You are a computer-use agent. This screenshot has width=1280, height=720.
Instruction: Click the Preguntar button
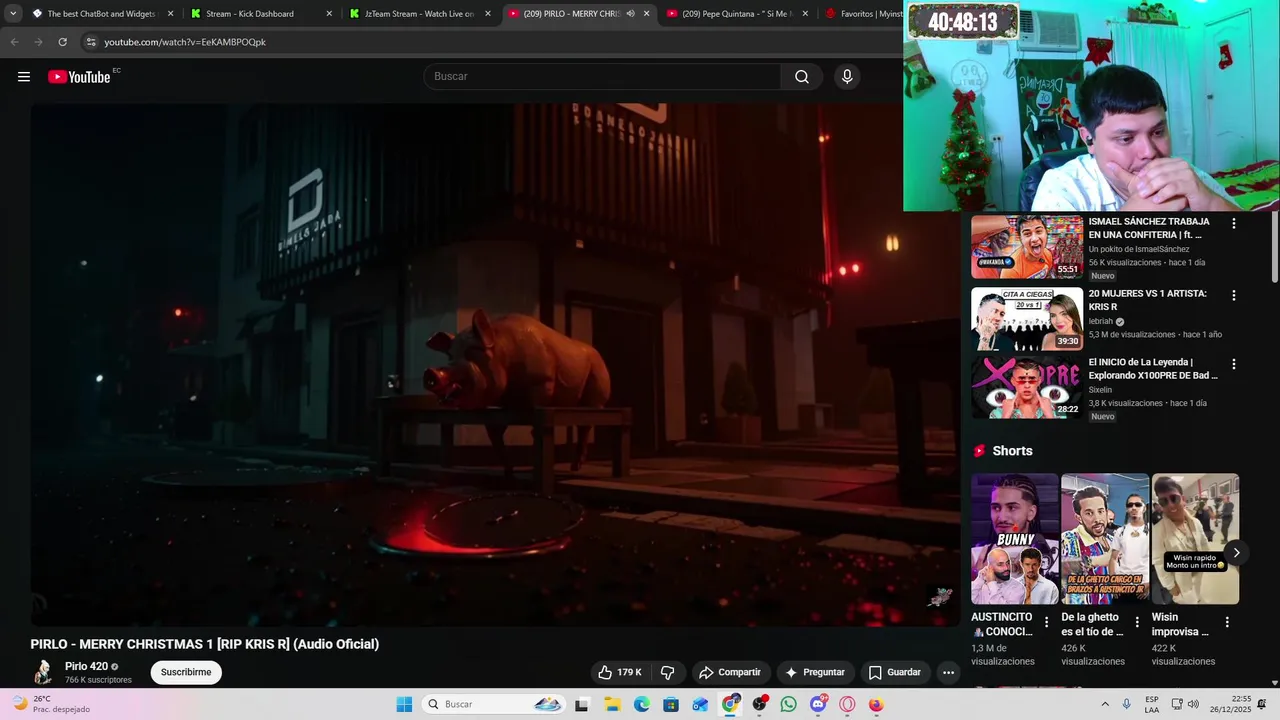click(x=815, y=672)
